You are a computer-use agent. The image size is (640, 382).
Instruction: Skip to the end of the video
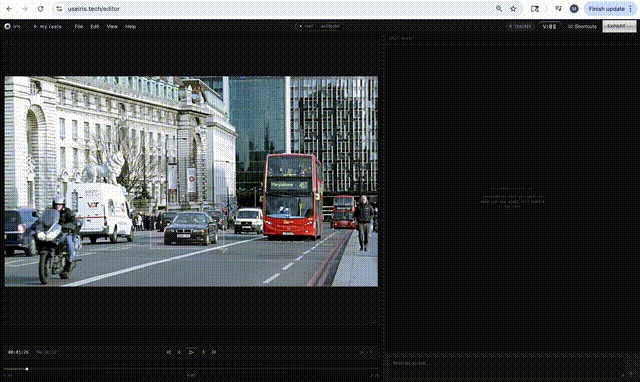point(213,352)
